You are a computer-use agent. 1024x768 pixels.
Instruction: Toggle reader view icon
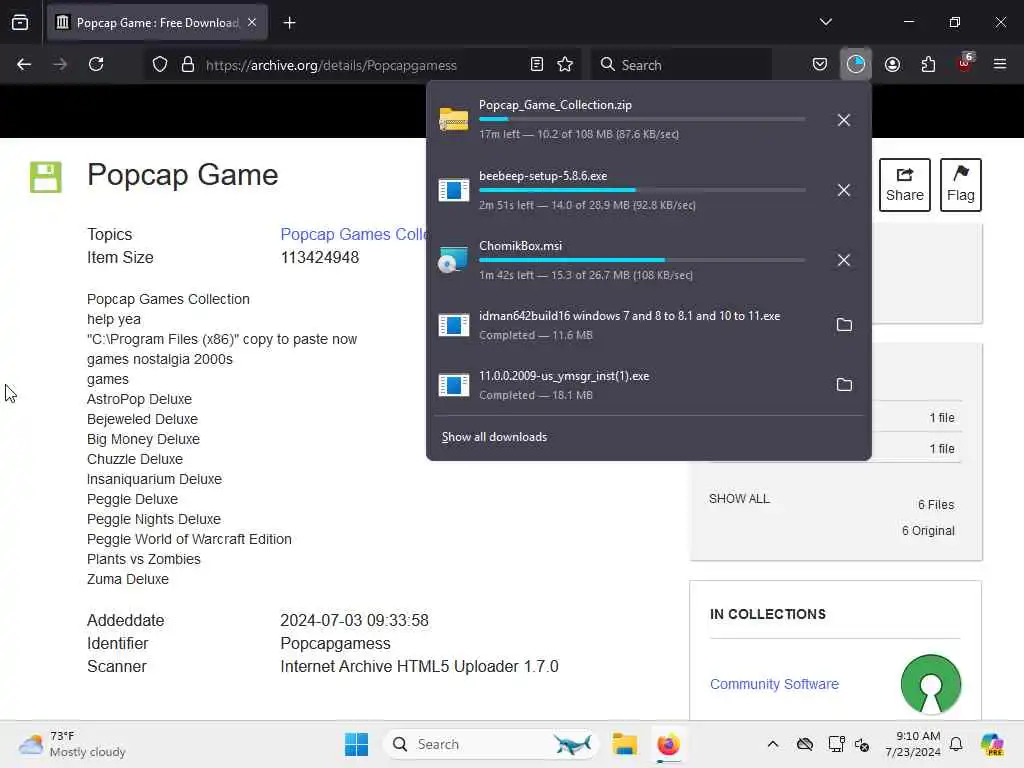(x=537, y=65)
